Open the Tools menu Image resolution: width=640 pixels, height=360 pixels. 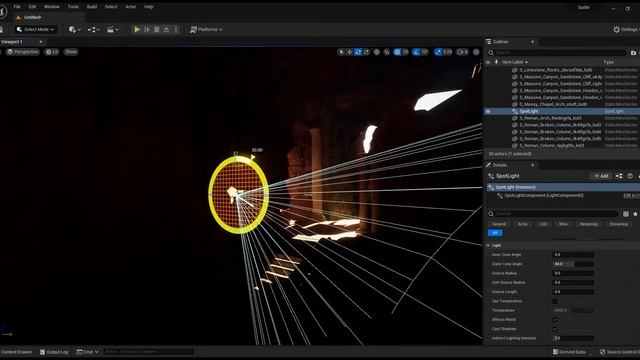point(73,7)
